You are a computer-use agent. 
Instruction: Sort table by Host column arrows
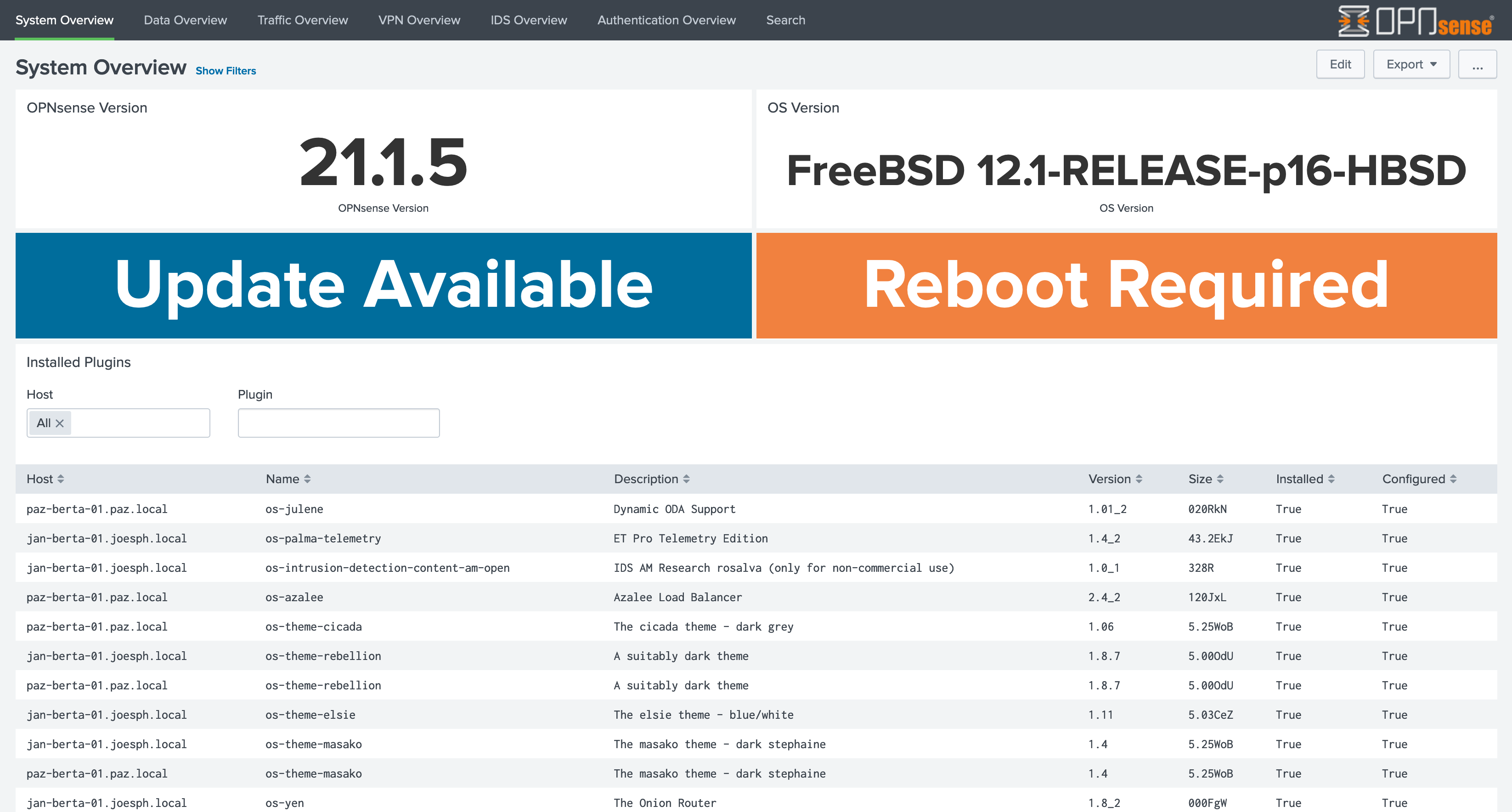61,479
